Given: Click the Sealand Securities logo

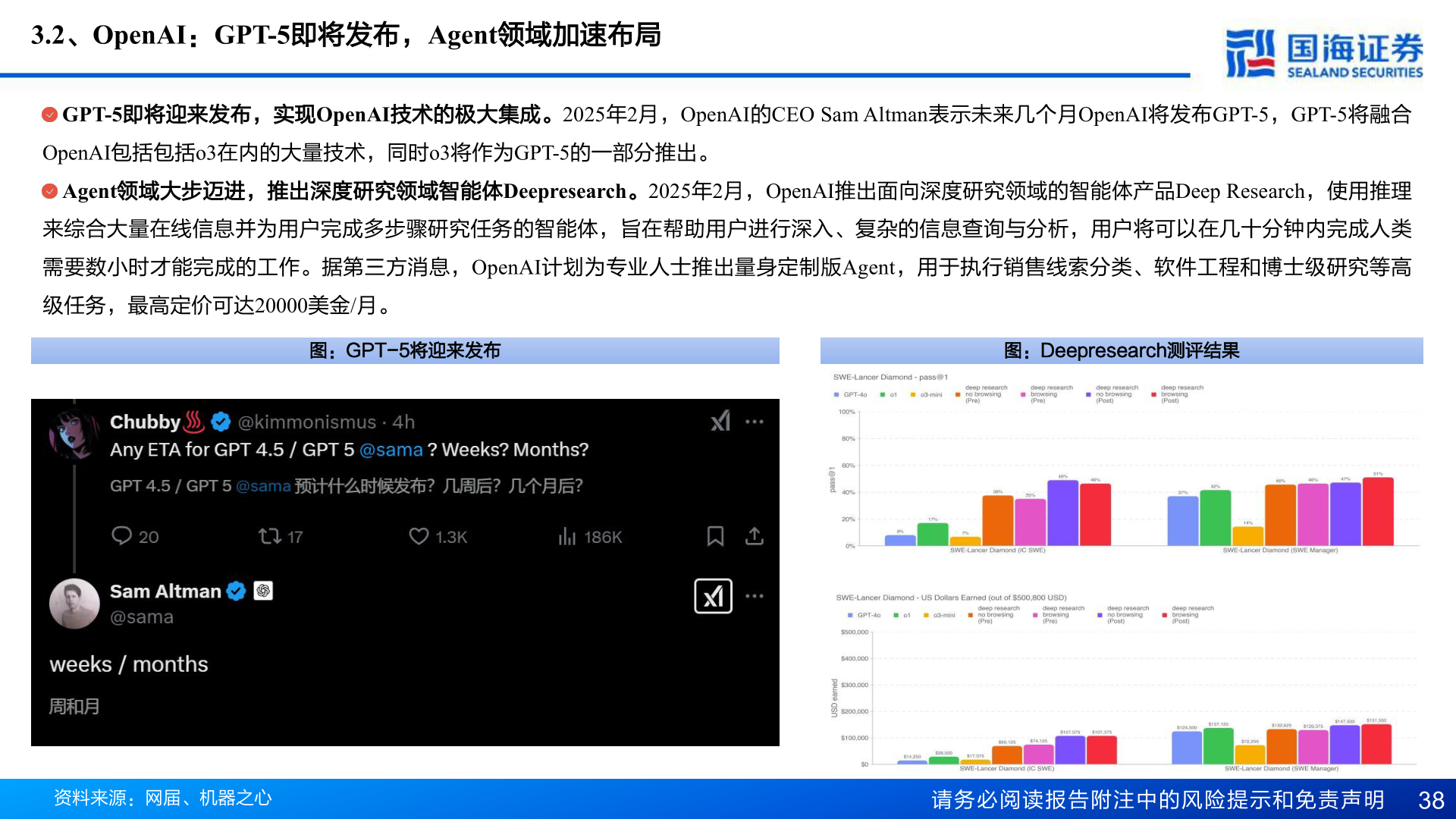Looking at the screenshot, I should point(1324,53).
